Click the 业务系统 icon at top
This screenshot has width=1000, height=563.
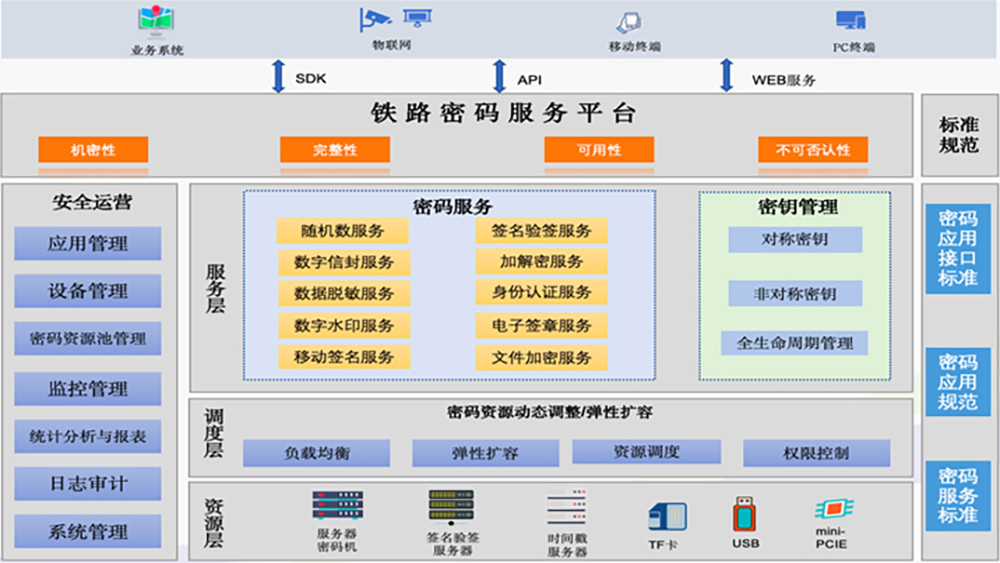157,20
